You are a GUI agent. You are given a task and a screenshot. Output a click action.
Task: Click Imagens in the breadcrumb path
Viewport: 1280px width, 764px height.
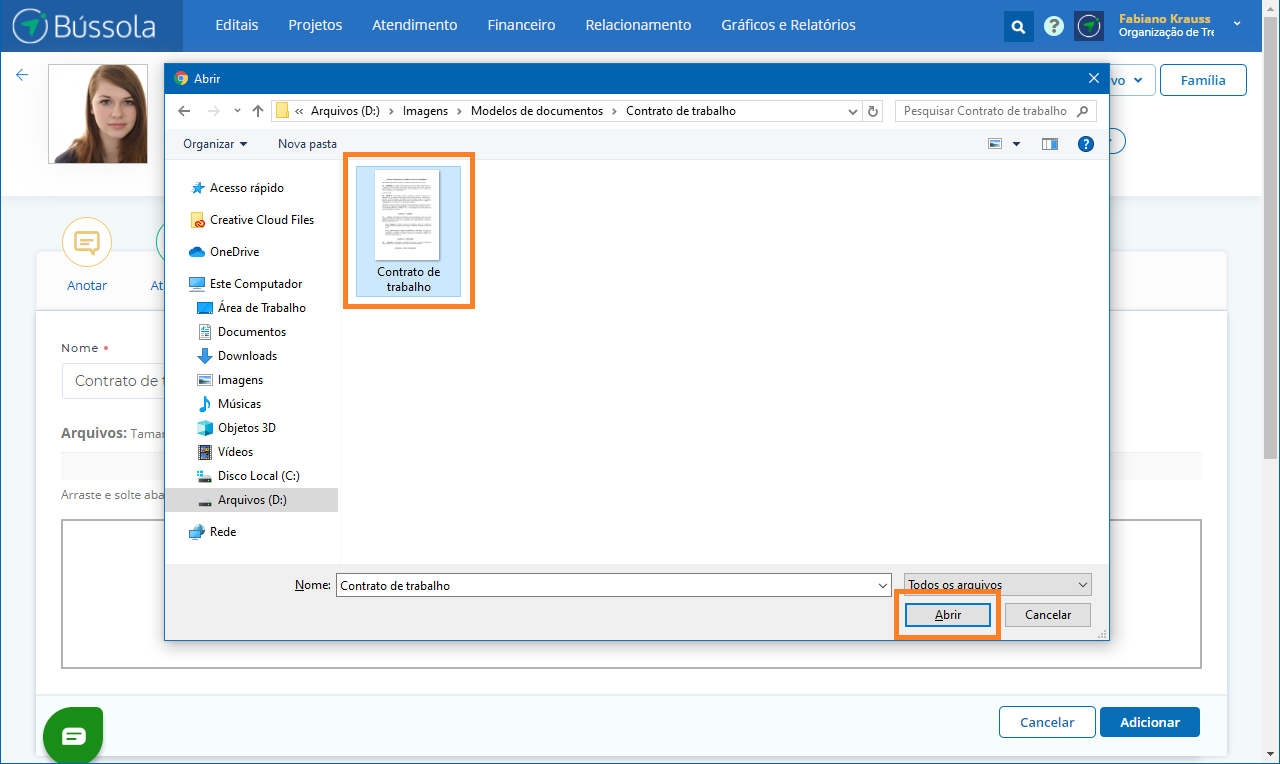click(x=425, y=111)
